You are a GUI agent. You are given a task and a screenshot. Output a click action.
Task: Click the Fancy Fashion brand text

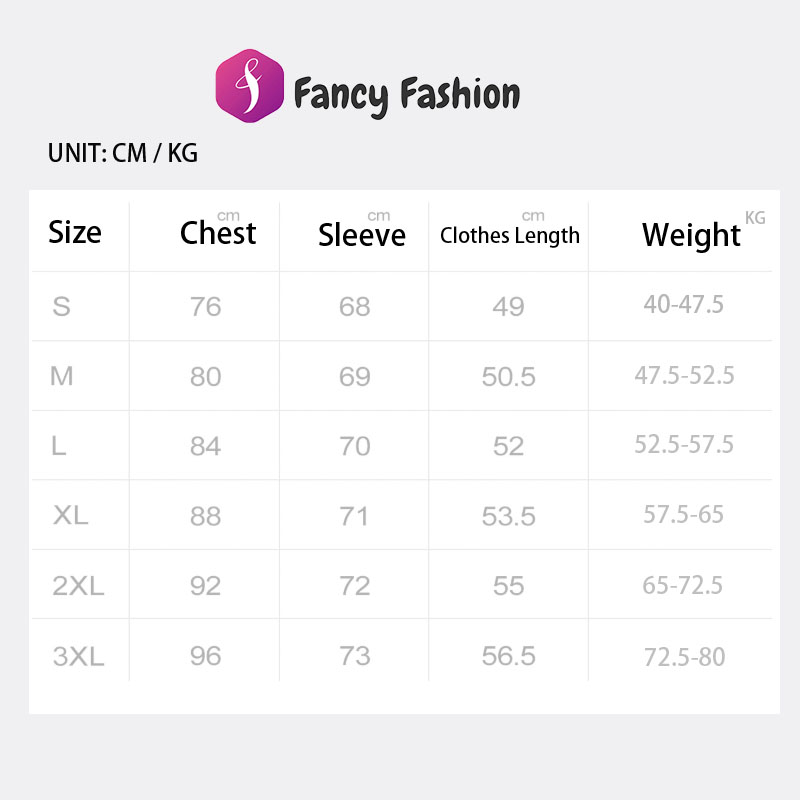click(x=407, y=95)
